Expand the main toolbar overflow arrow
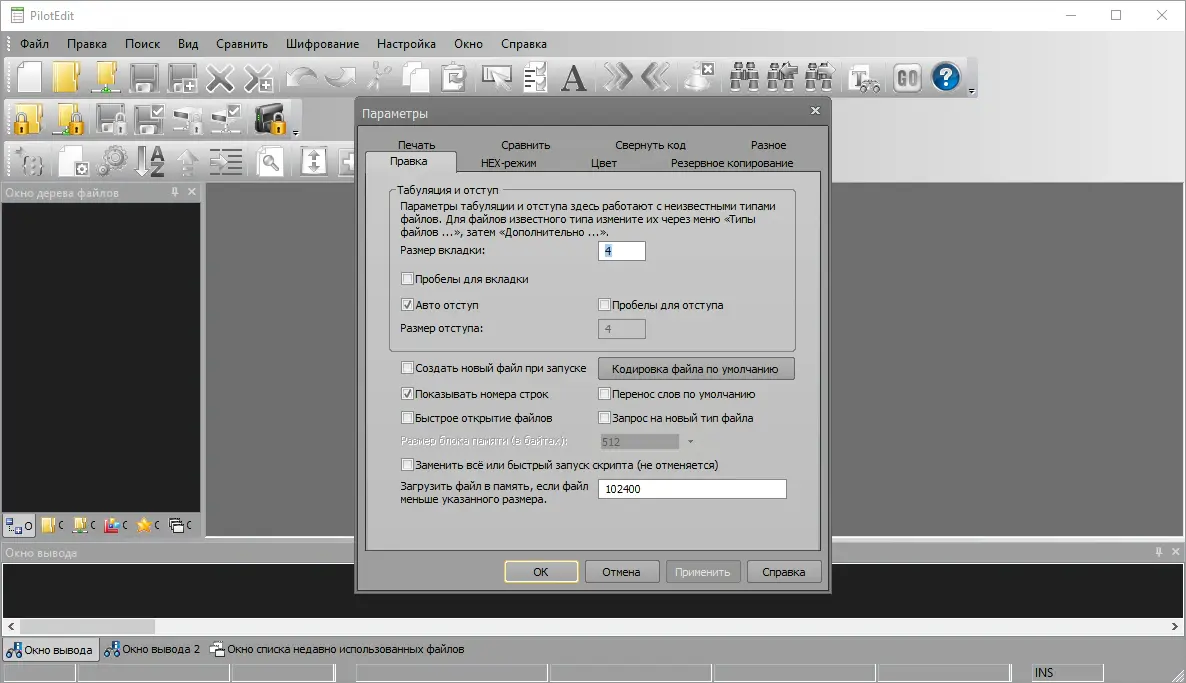The height and width of the screenshot is (683, 1186). (x=971, y=91)
